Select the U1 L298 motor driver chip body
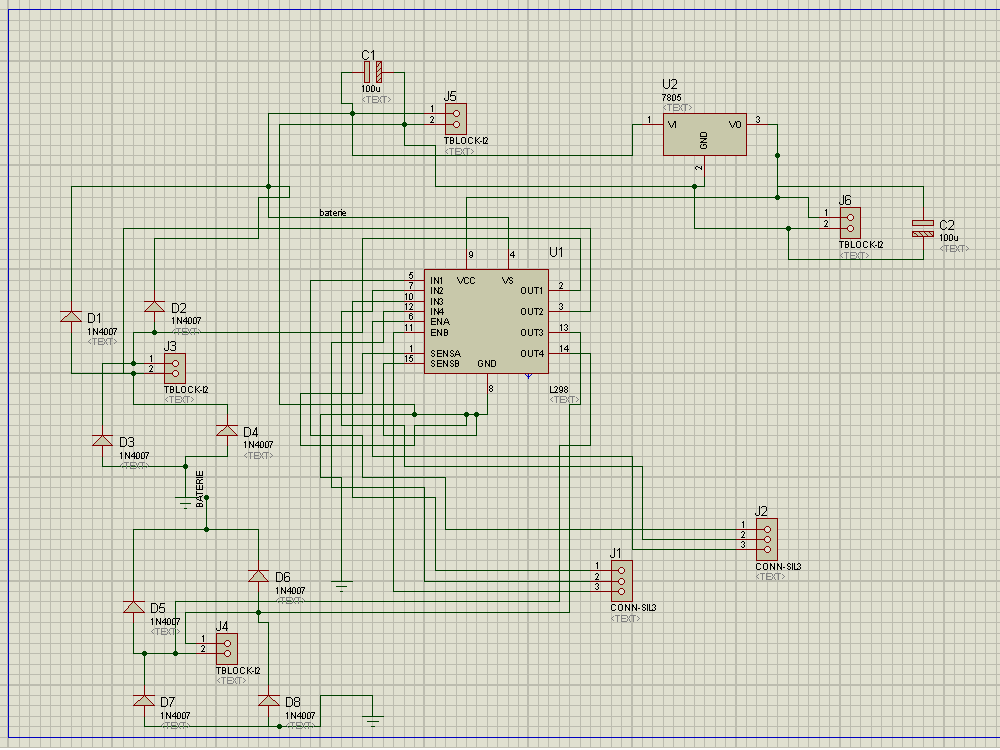The image size is (1000, 750). click(x=486, y=321)
